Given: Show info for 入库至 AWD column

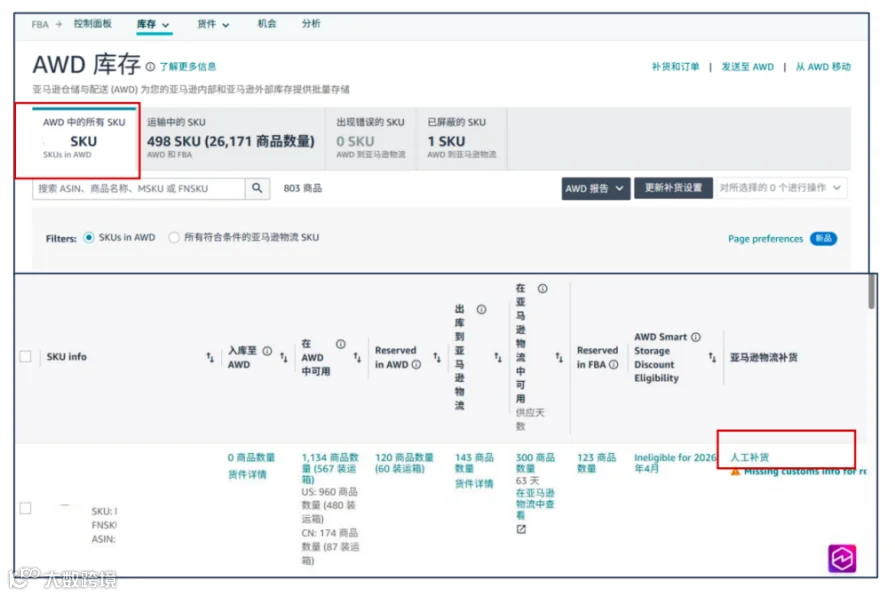Looking at the screenshot, I should 267,351.
